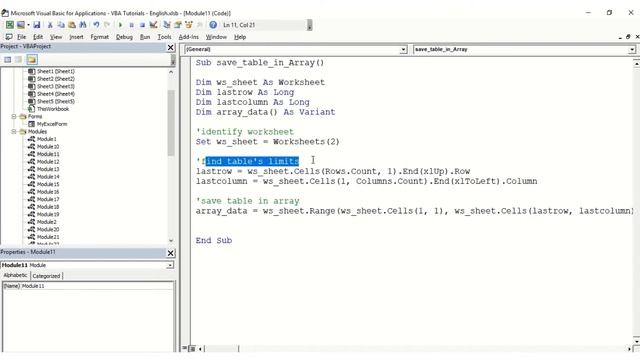
Task: Select ThisWorkbook in project tree
Action: tap(53, 109)
